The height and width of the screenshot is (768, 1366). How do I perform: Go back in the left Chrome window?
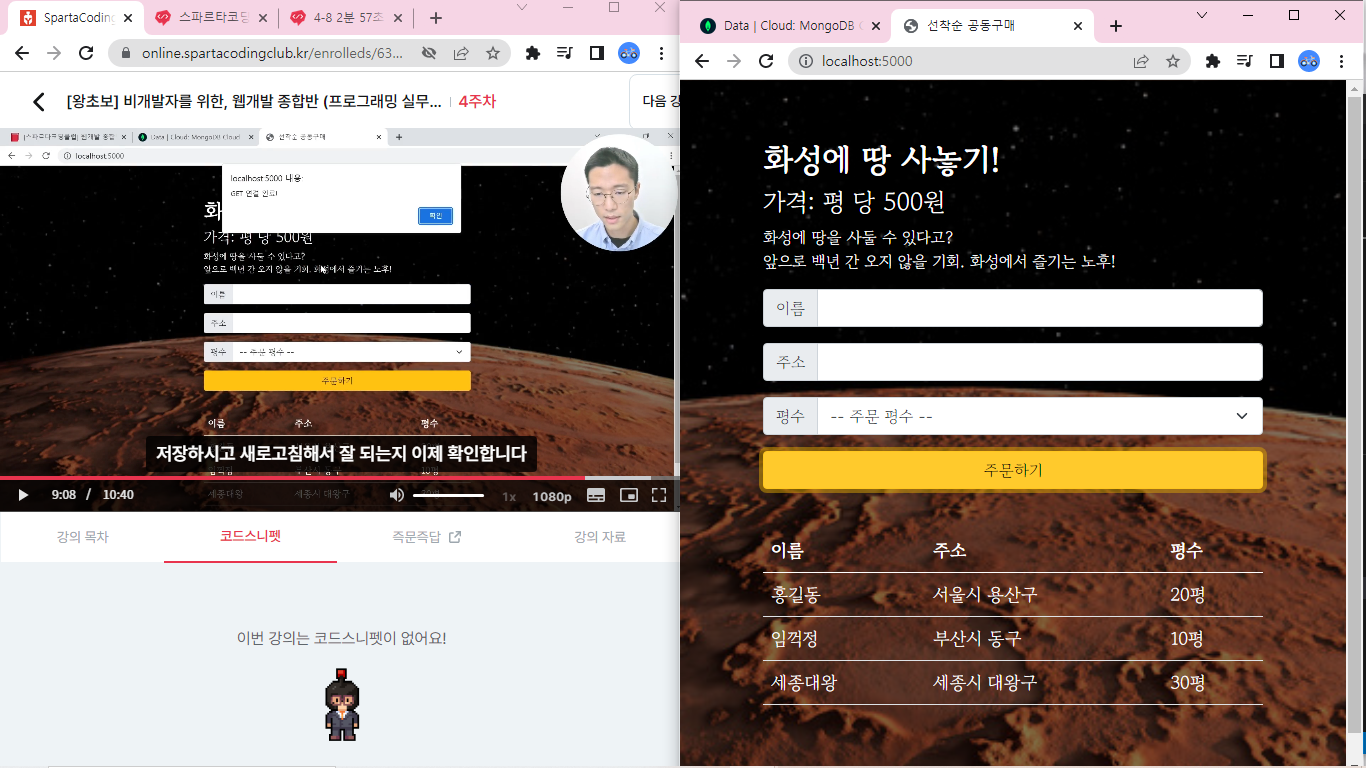pos(24,53)
